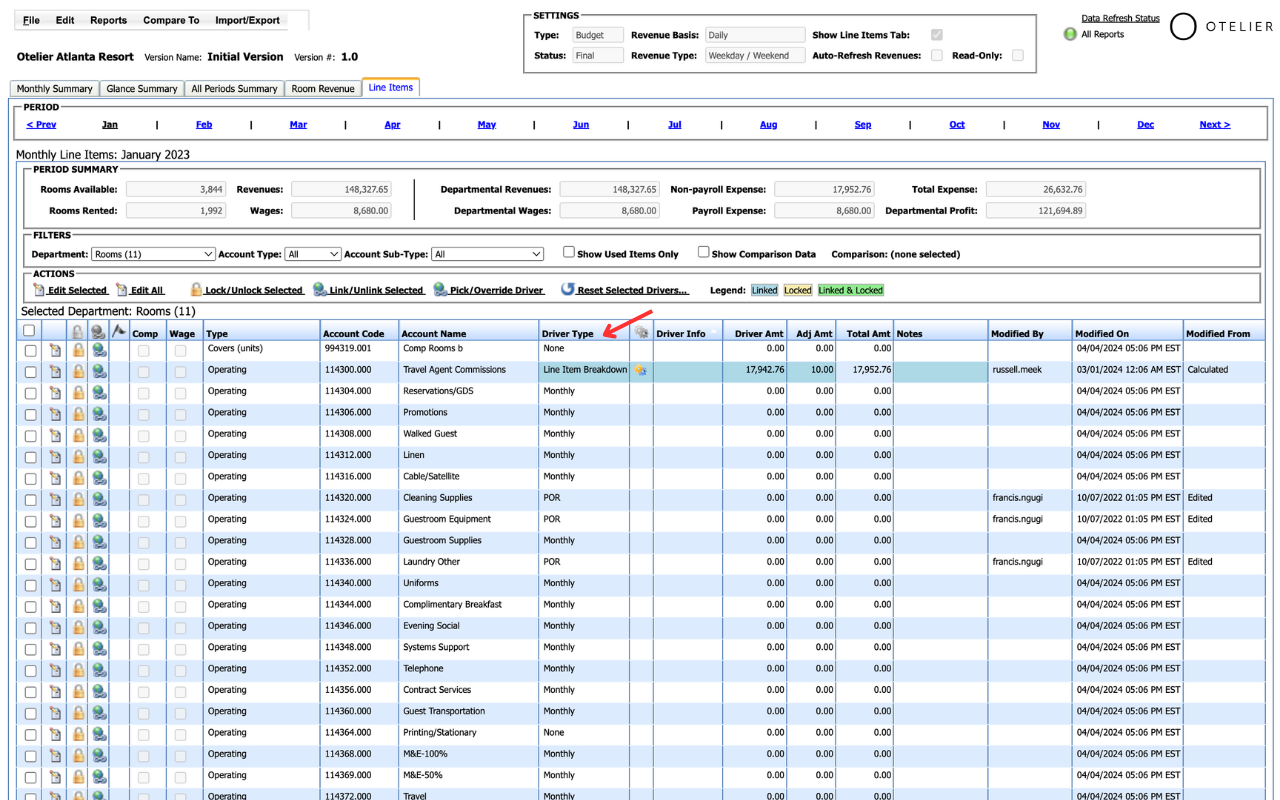The image size is (1280, 800).
Task: Enable Show Used Items Only checkbox
Action: click(568, 253)
